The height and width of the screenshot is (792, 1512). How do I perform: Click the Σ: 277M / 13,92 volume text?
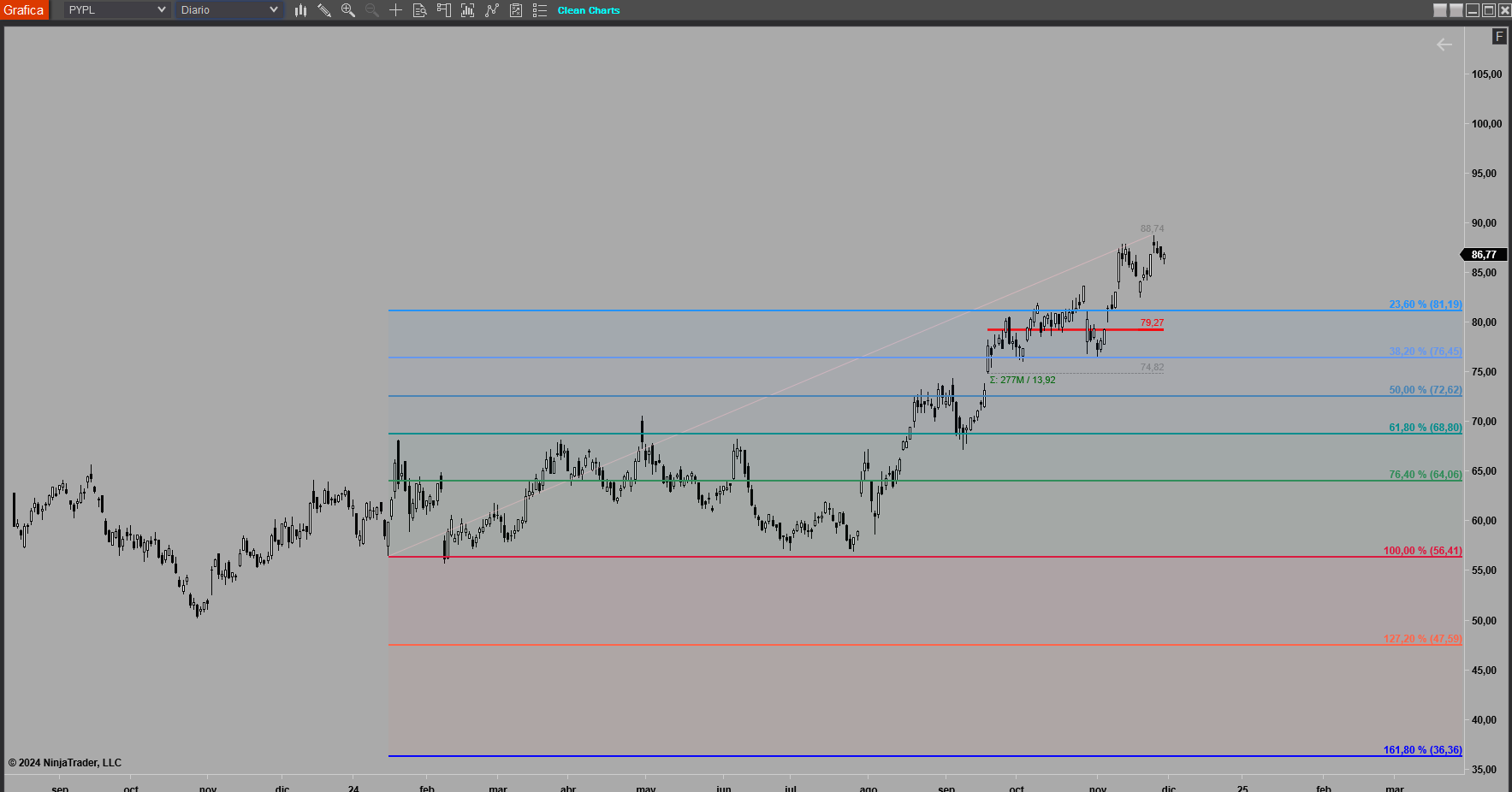tap(1023, 380)
